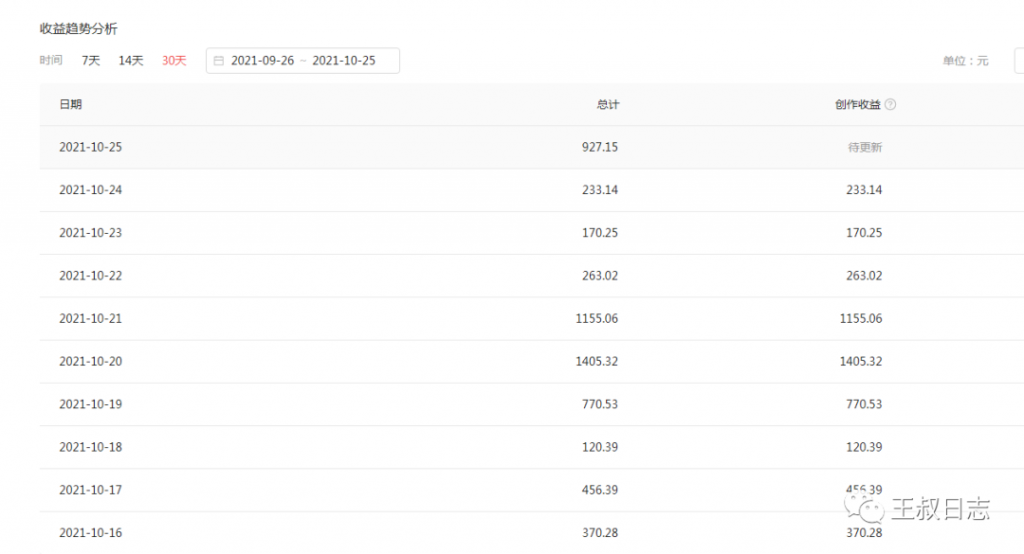
Task: Open the date range picker field
Action: pos(303,61)
